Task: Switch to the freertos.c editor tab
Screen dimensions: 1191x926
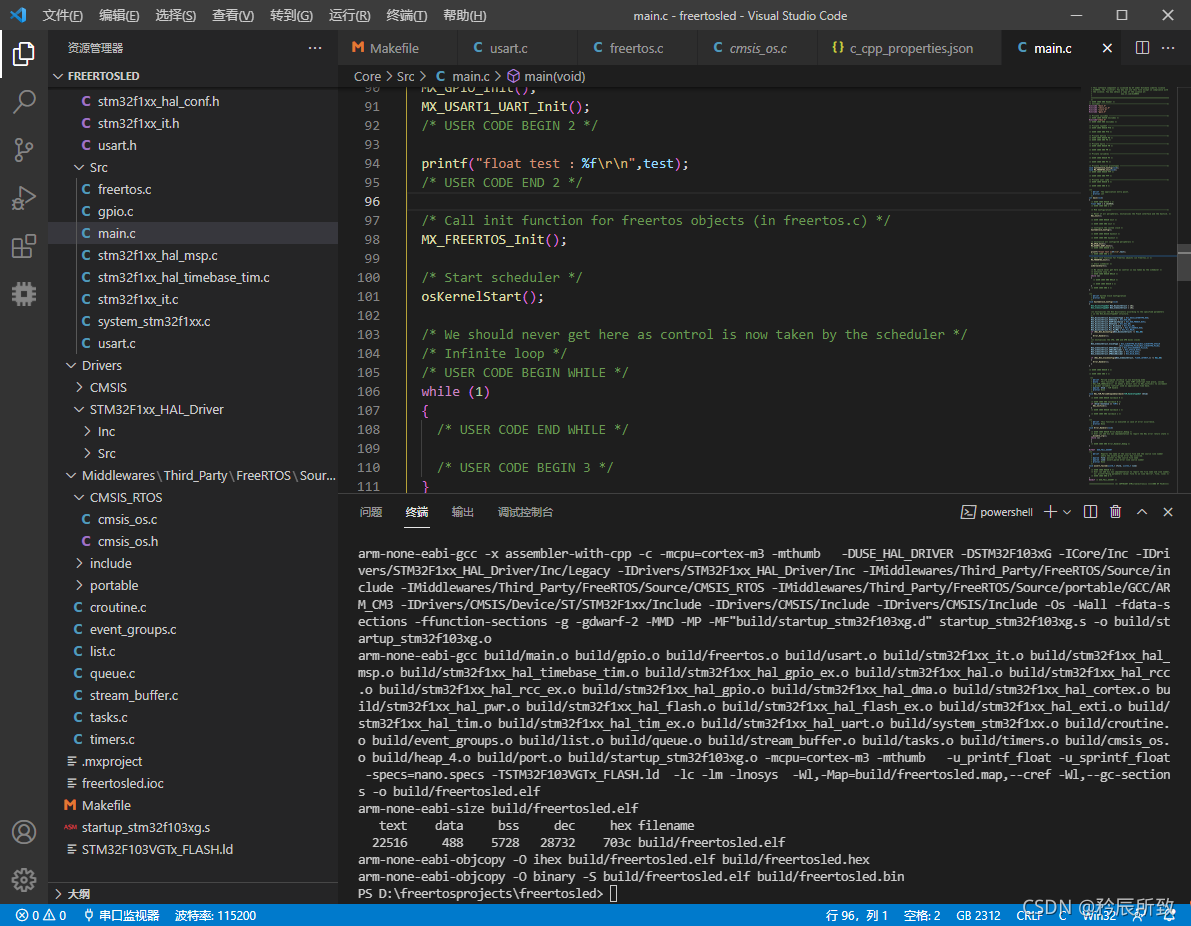Action: click(635, 48)
